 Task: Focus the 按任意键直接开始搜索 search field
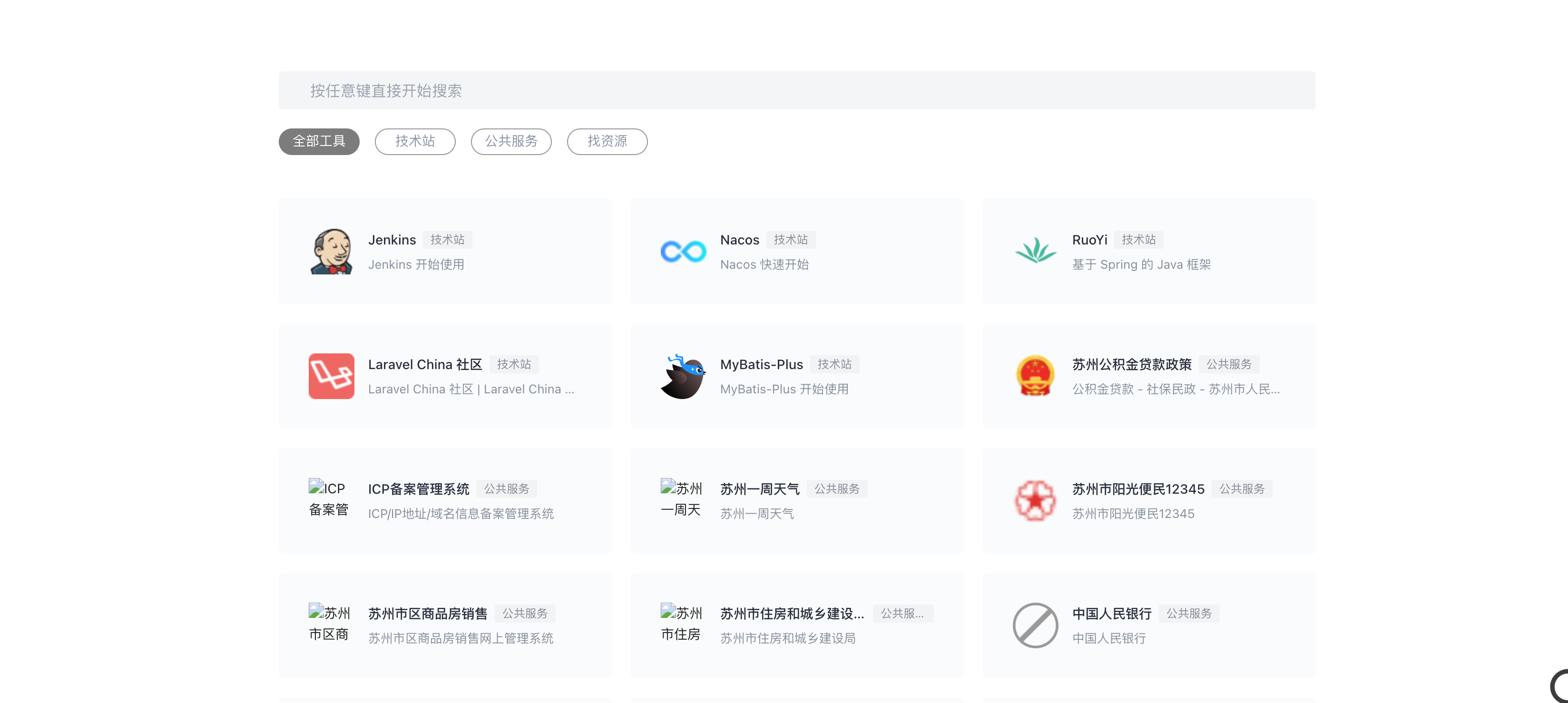pos(796,91)
